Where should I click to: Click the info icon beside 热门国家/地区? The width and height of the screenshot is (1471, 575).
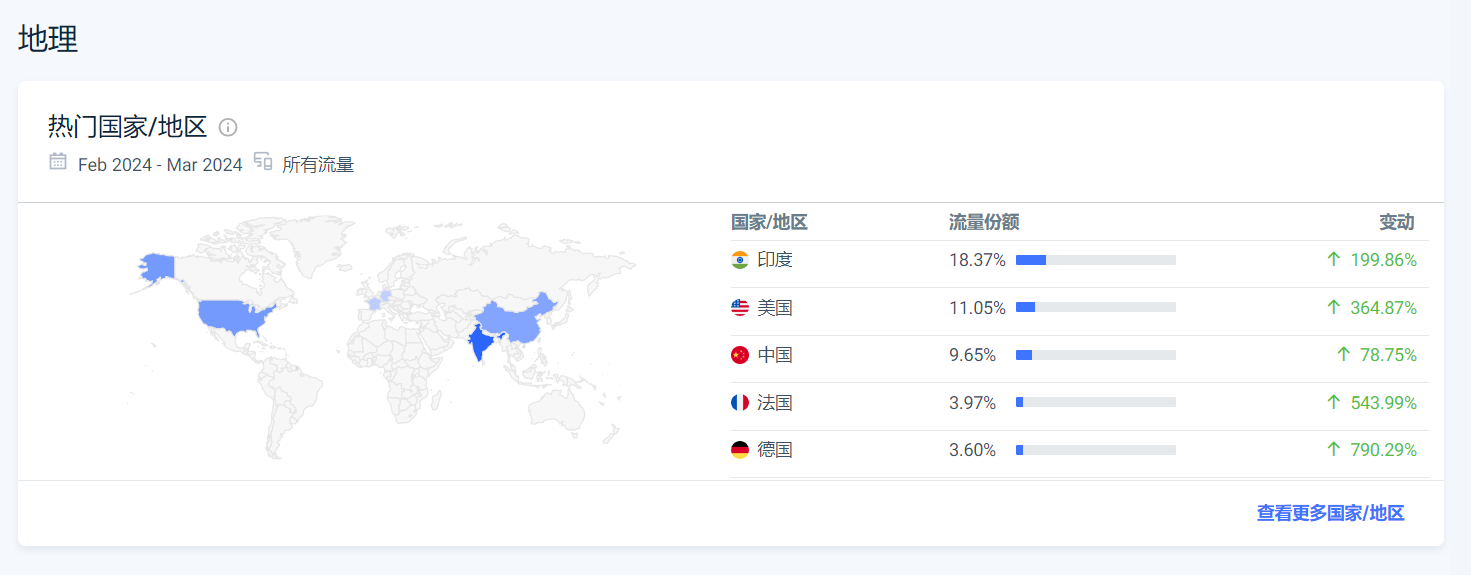[x=228, y=127]
